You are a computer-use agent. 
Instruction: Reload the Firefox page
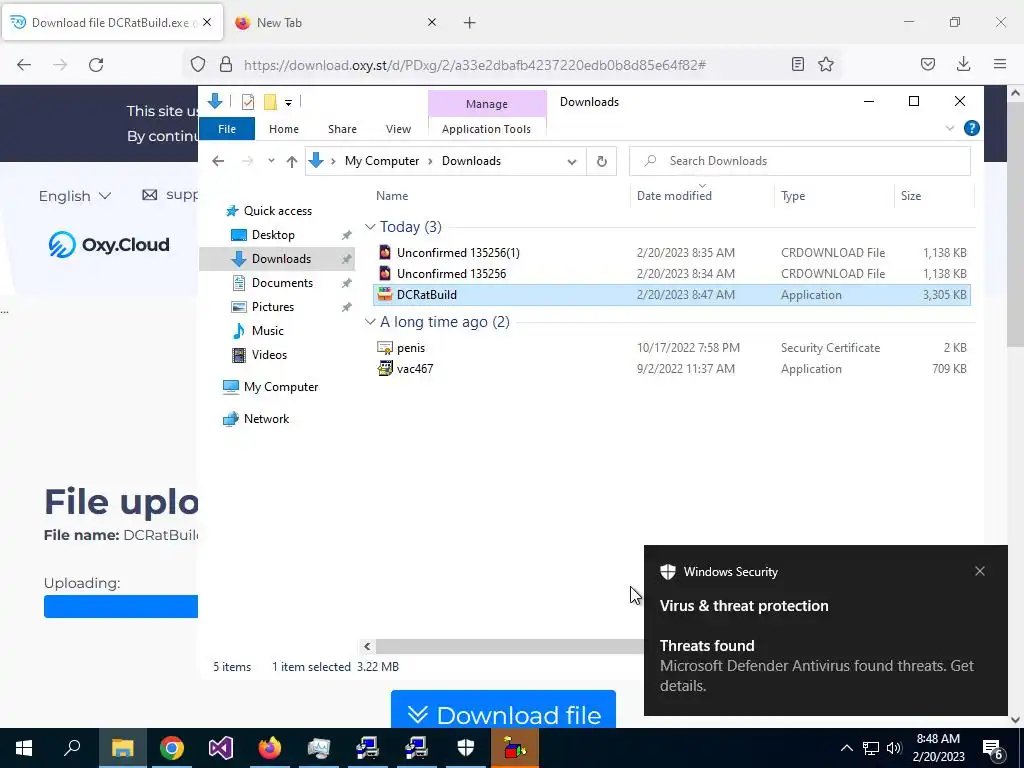coord(96,65)
